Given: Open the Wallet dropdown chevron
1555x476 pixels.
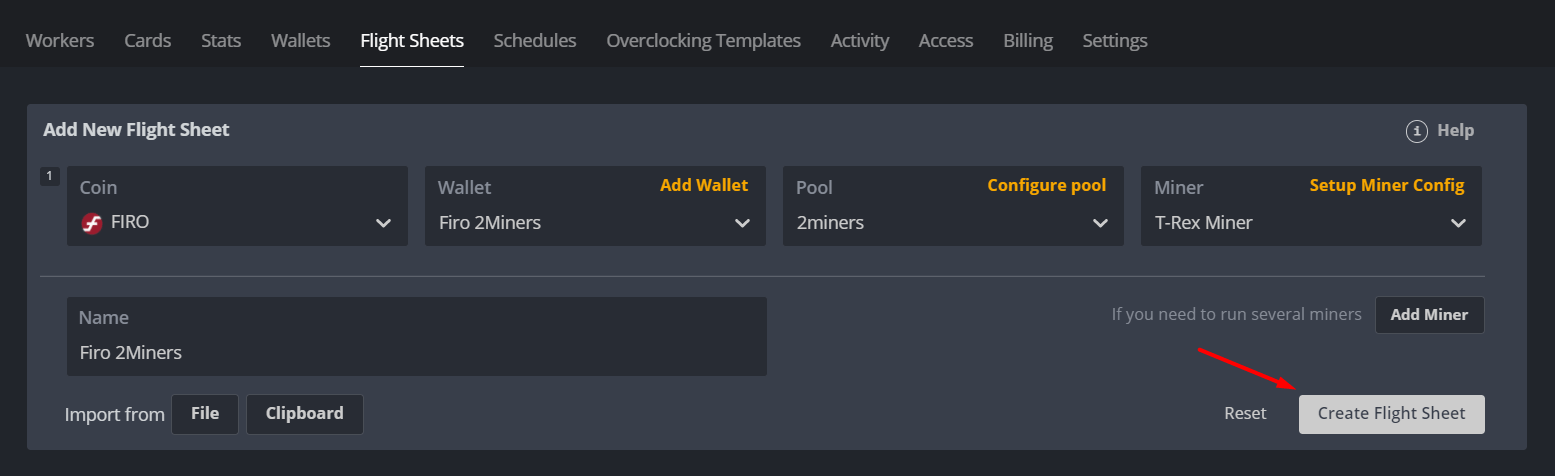Looking at the screenshot, I should pos(742,223).
